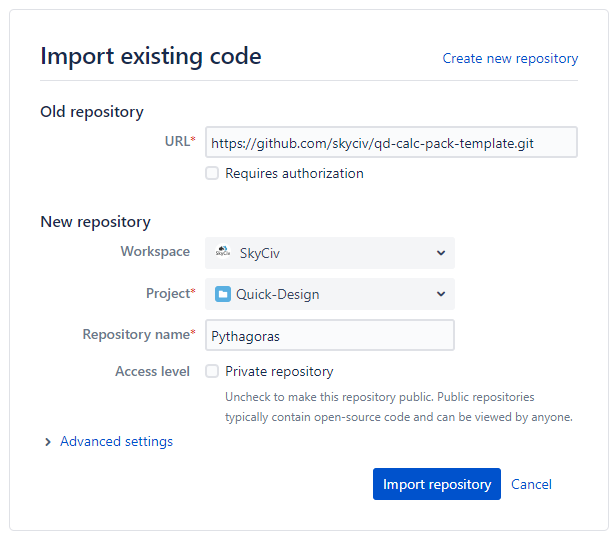This screenshot has height=539, width=615.
Task: Expand Advanced settings section
Action: 116,442
